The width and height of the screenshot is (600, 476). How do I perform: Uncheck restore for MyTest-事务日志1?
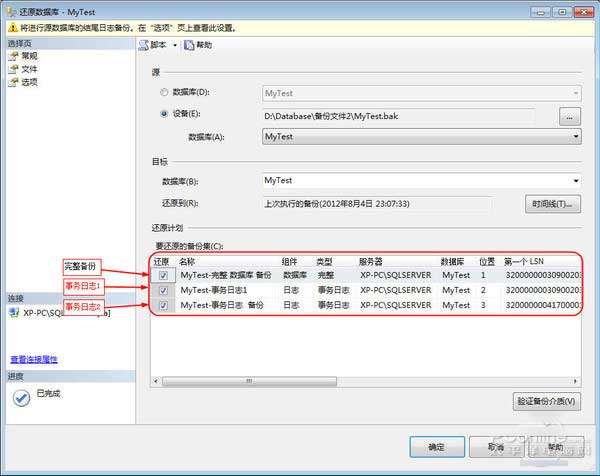click(x=163, y=290)
